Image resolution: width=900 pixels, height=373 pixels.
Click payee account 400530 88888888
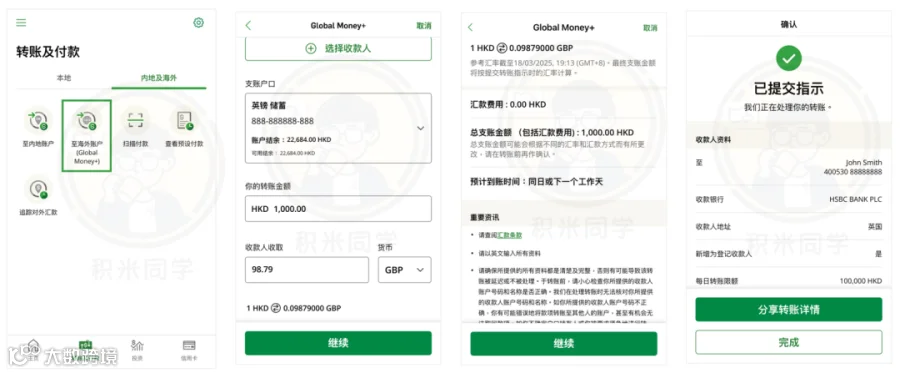(x=853, y=172)
